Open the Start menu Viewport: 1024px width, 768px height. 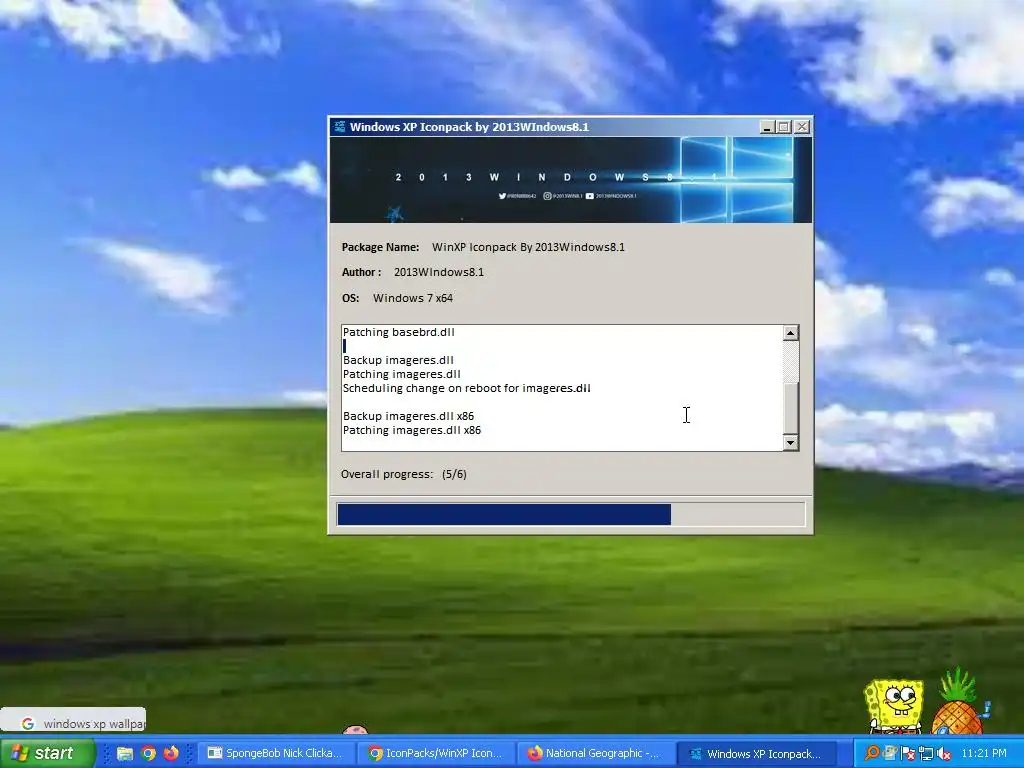pos(48,753)
